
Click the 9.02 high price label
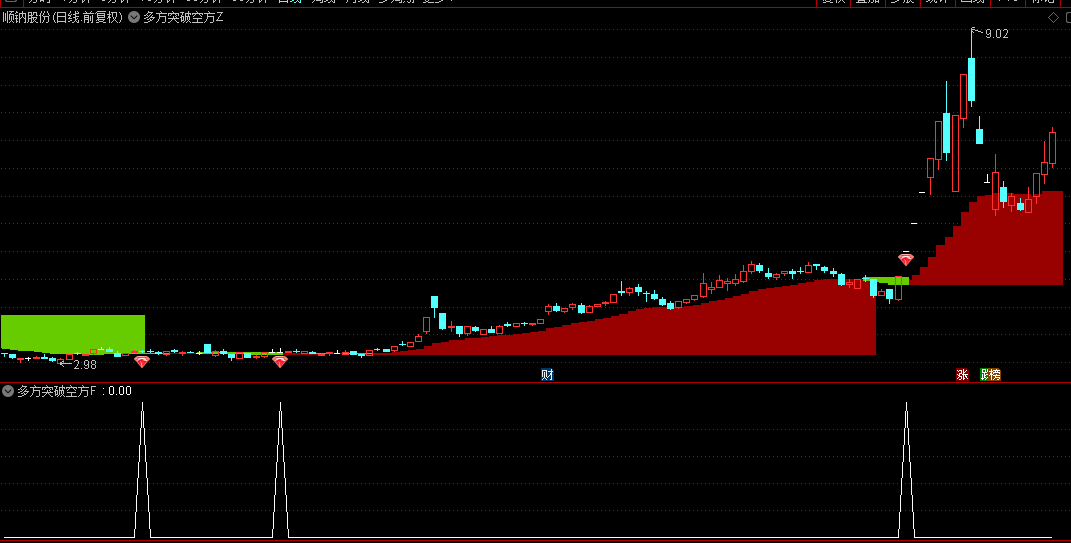(x=997, y=33)
